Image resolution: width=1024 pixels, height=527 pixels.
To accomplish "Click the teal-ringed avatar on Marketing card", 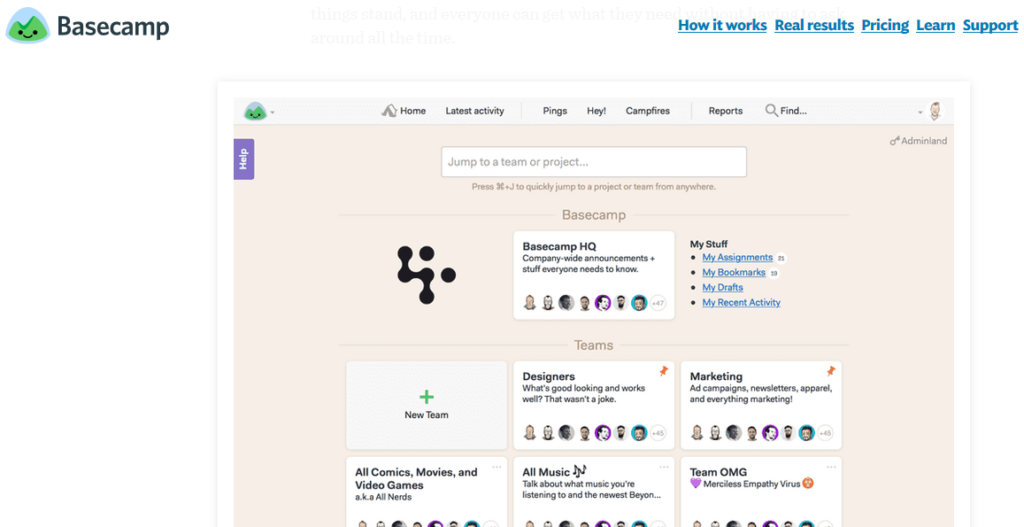I will tap(807, 433).
